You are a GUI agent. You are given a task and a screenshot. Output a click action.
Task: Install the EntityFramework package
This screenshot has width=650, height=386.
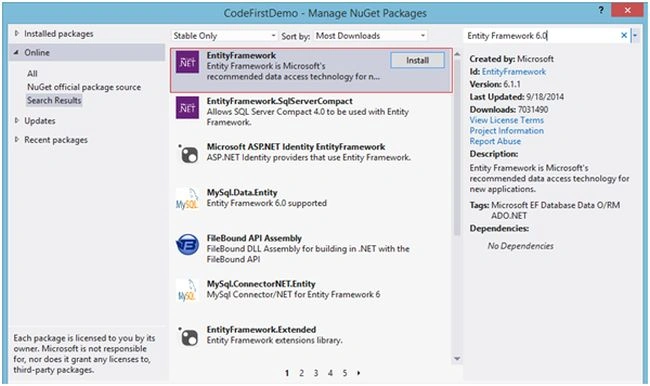click(x=417, y=61)
